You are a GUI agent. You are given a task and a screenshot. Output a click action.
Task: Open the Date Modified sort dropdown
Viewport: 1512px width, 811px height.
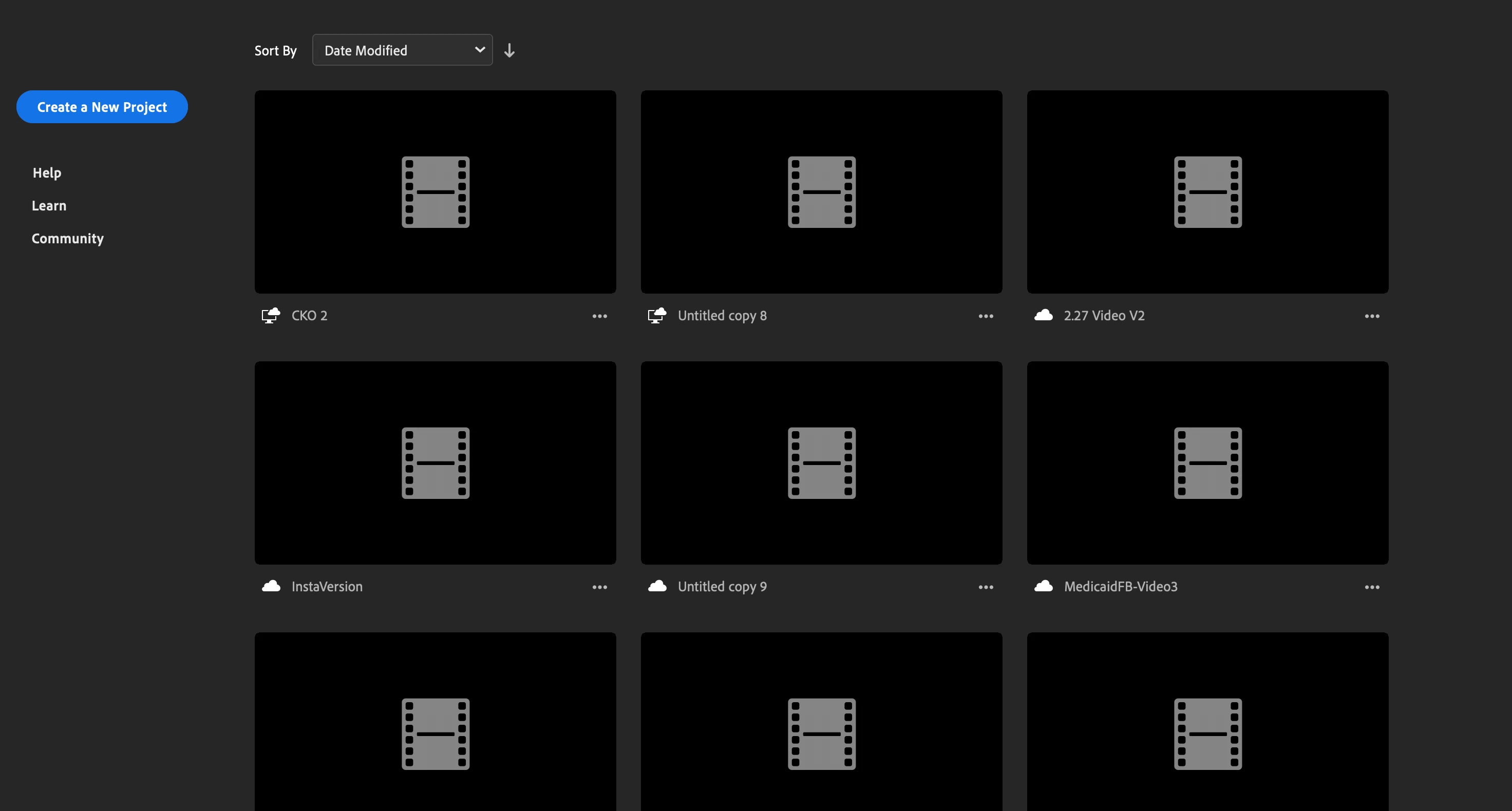(402, 50)
